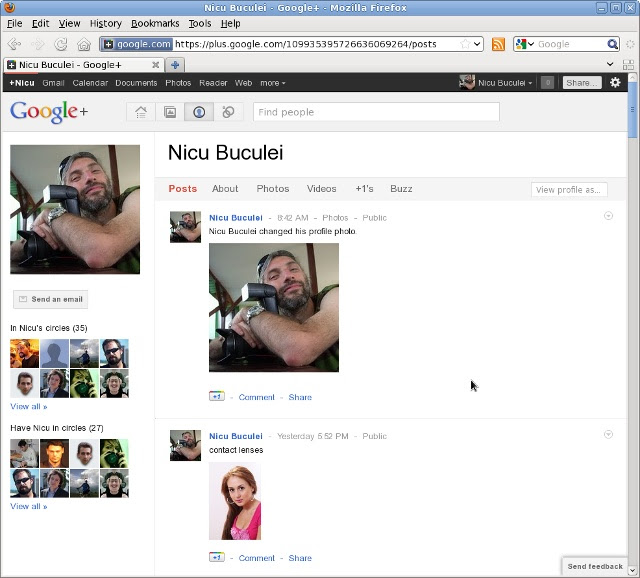Screen dimensions: 640x578
Task: Open the posted profile photo image
Action: (x=274, y=307)
